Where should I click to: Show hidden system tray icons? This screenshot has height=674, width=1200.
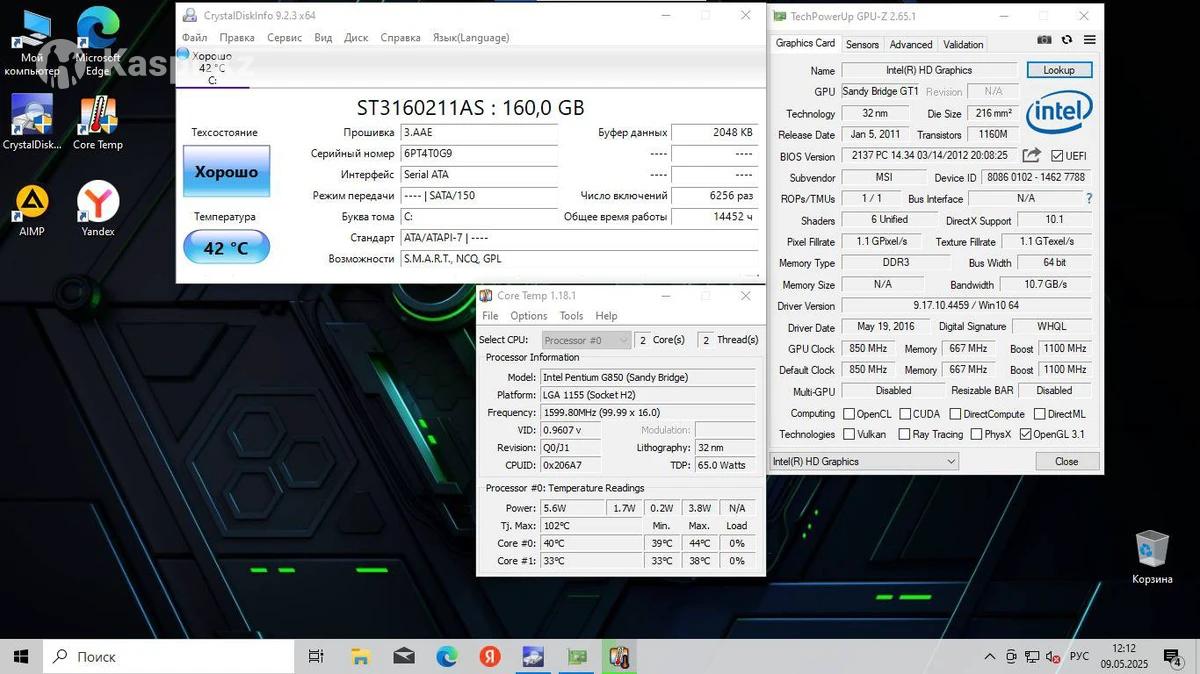click(990, 657)
